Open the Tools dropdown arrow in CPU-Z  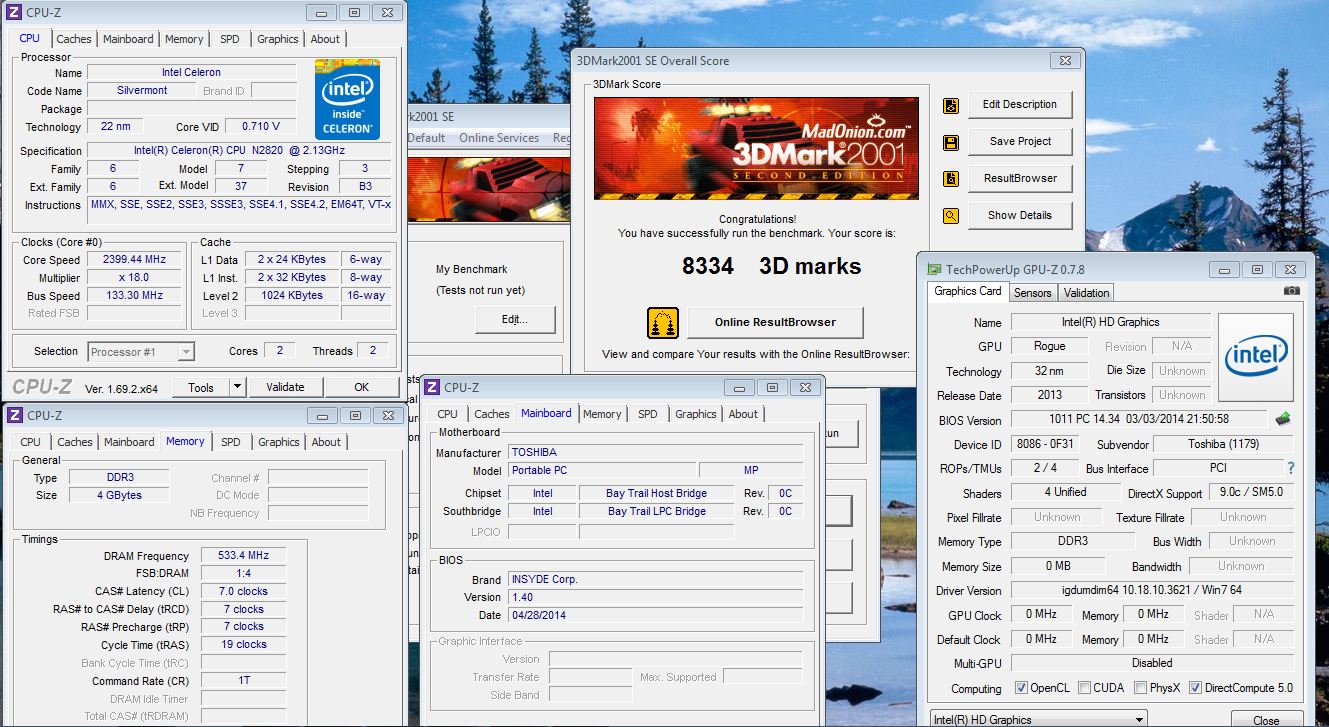pyautogui.click(x=237, y=387)
